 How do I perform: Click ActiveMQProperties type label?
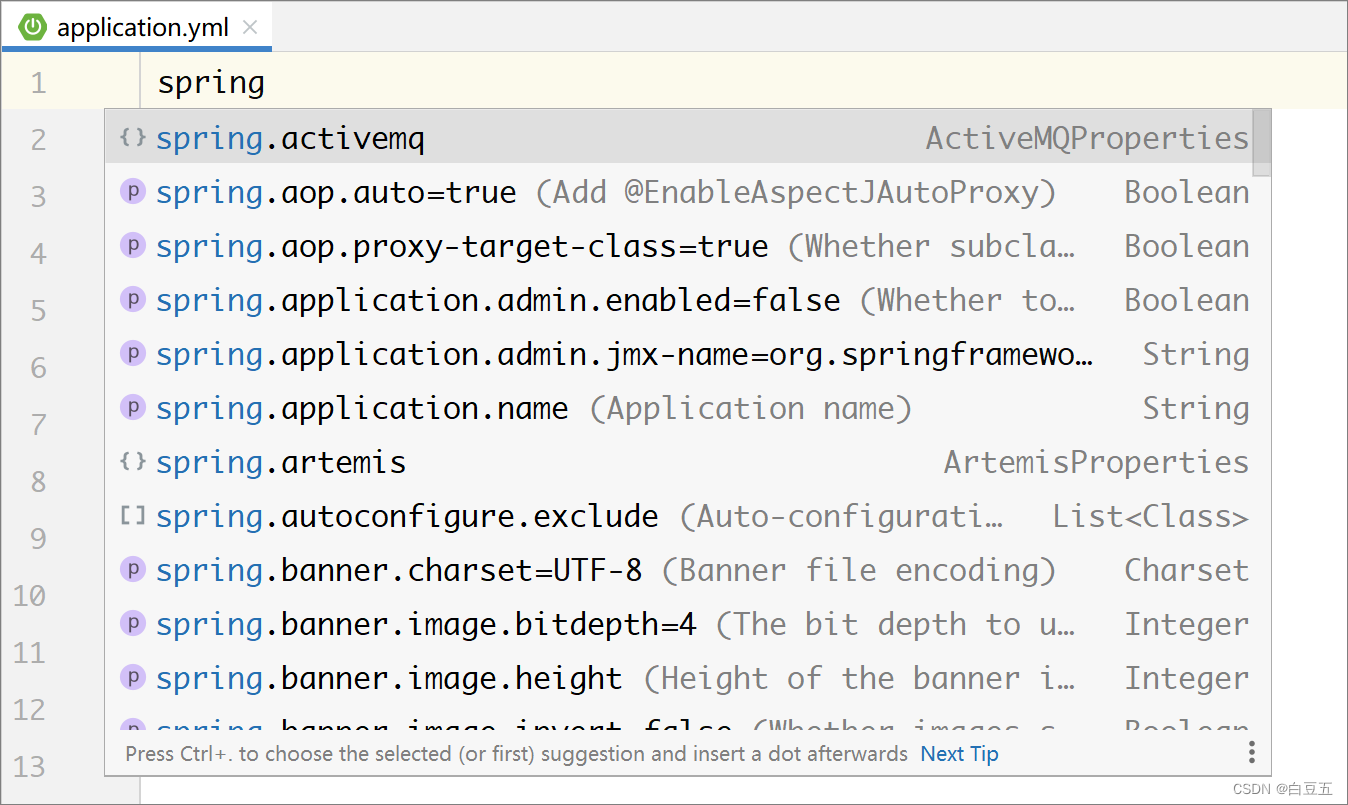point(1087,138)
